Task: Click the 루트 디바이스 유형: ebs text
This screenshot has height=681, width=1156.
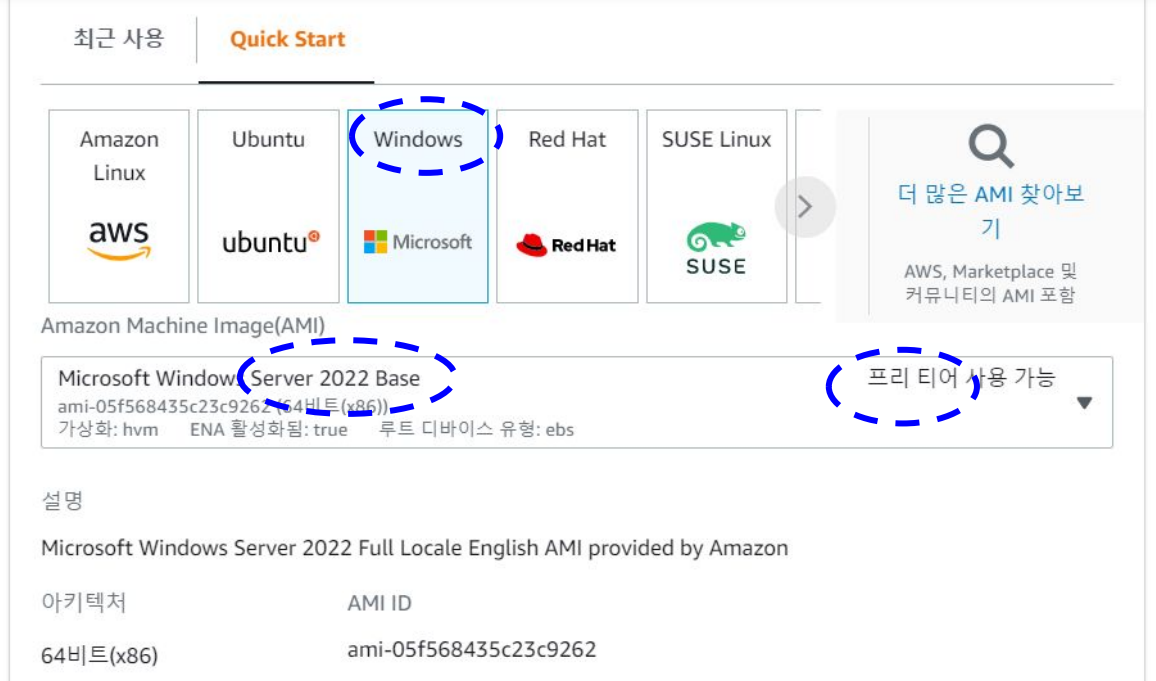Action: coord(476,430)
